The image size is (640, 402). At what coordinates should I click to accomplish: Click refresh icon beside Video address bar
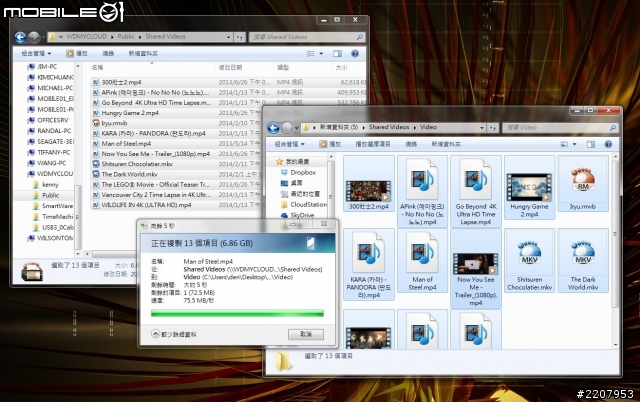tap(493, 128)
